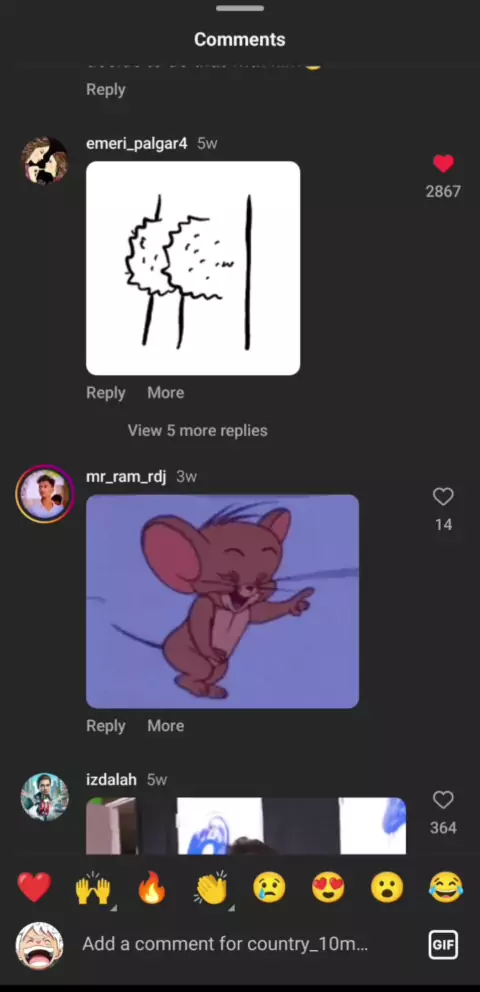Like mr_ram_rdj's comment
480x992 pixels.
click(443, 497)
